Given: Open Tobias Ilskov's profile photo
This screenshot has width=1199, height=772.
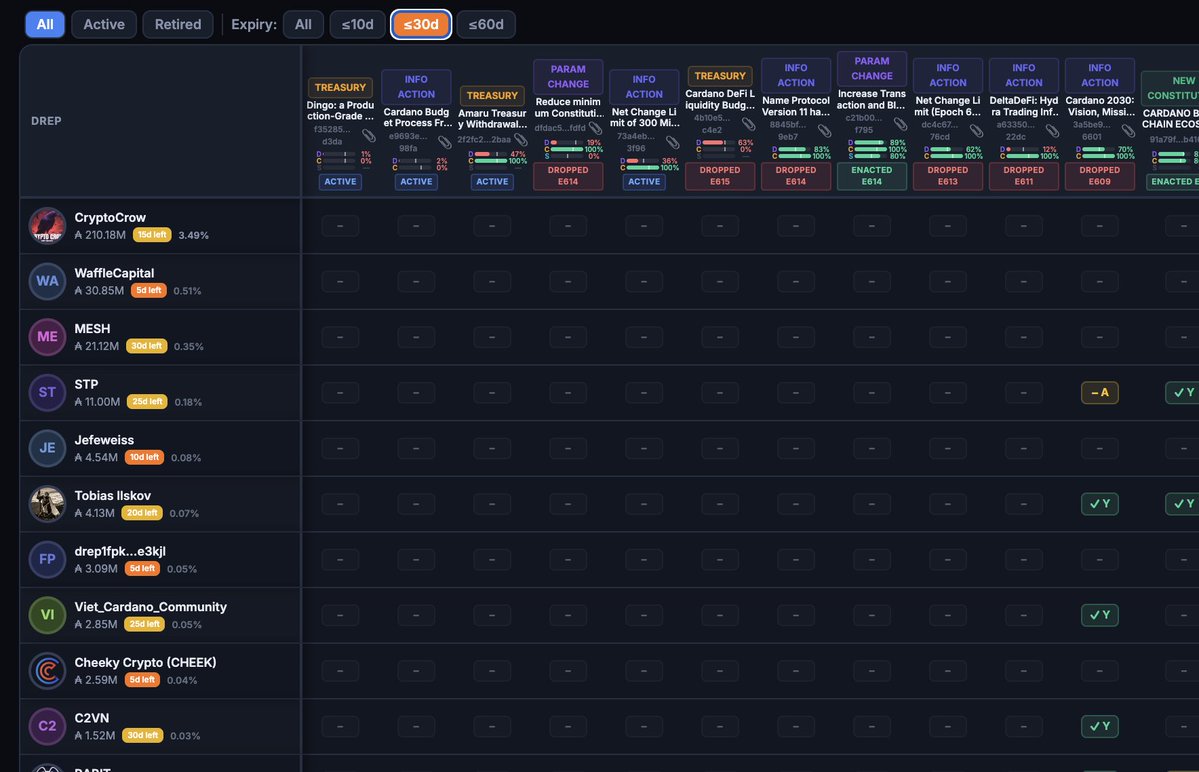Looking at the screenshot, I should 47,504.
